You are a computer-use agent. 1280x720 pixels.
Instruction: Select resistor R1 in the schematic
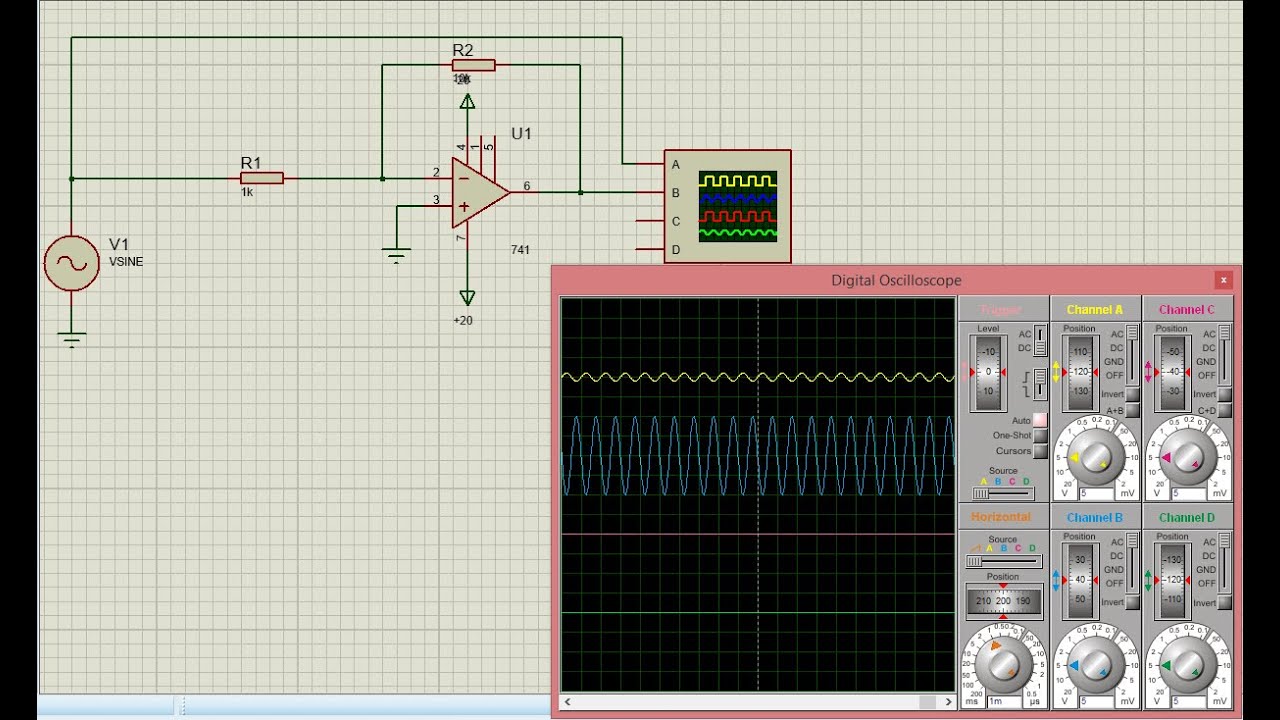coord(262,178)
